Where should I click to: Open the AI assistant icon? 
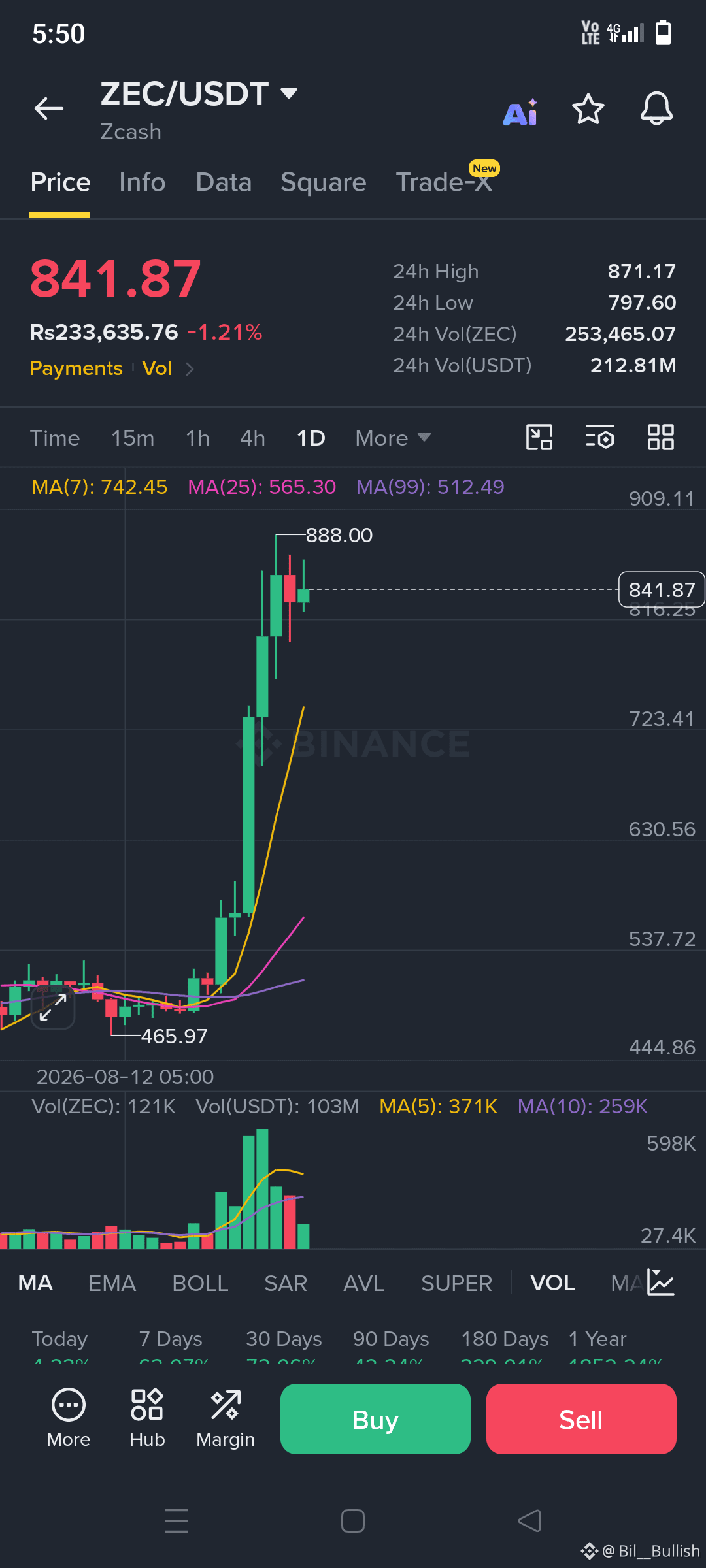click(x=520, y=112)
